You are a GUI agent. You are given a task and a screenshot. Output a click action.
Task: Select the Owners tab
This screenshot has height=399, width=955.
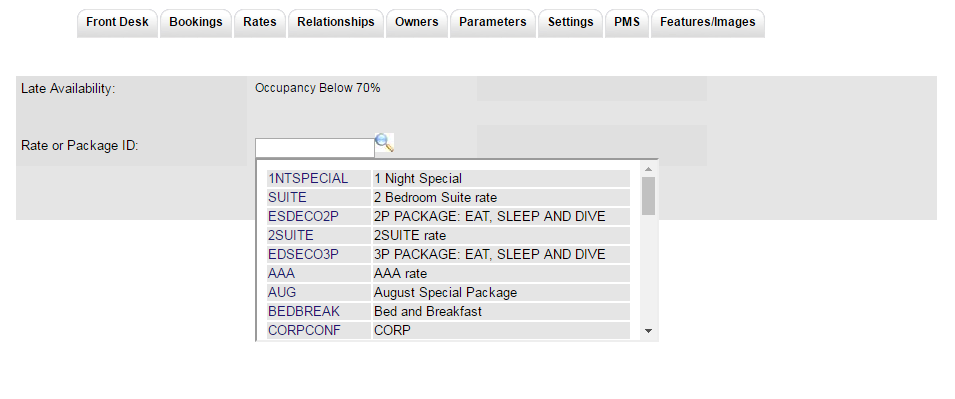pos(417,23)
